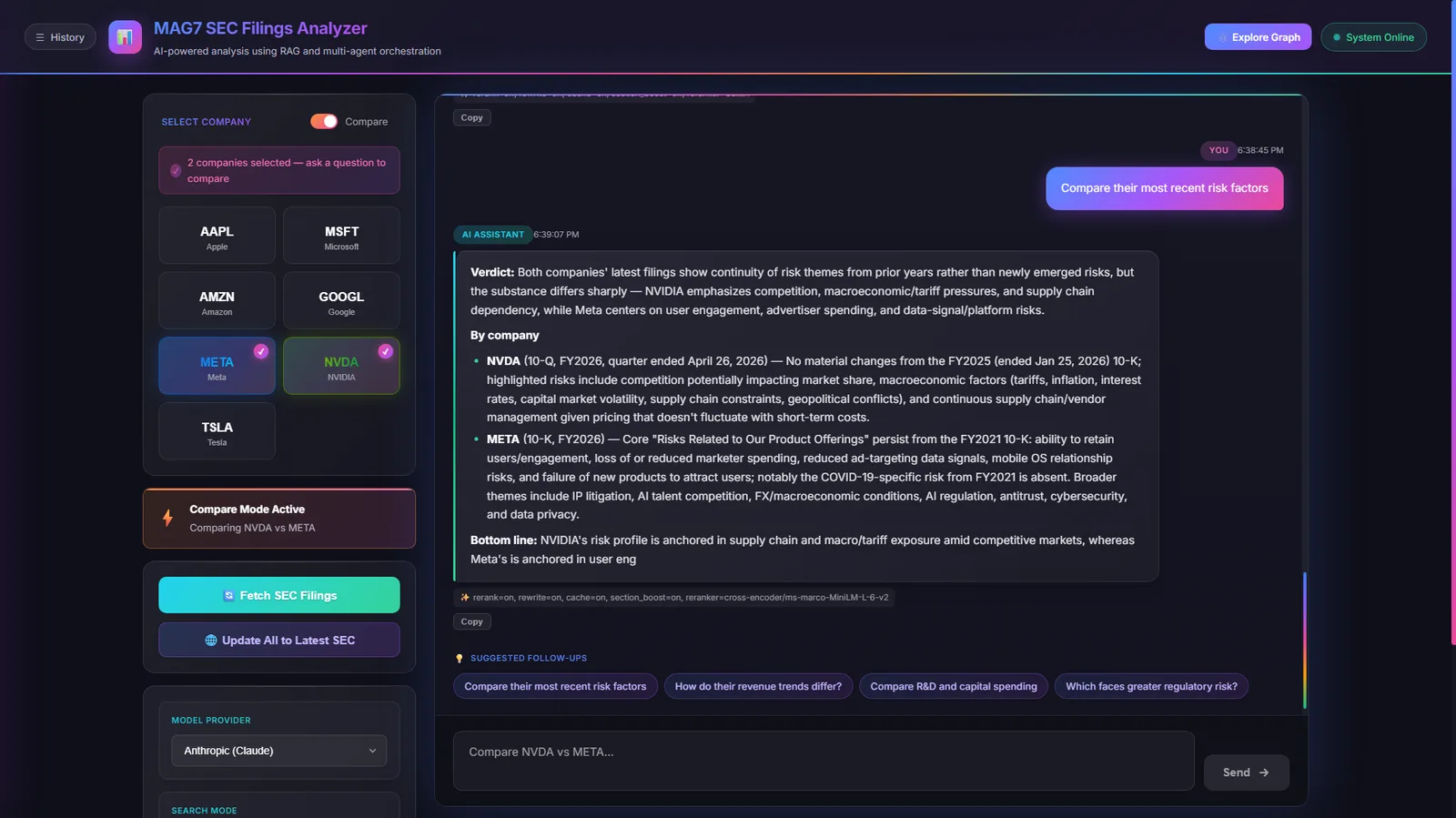Open the Model Provider dropdown
The width and height of the screenshot is (1456, 818).
click(279, 751)
